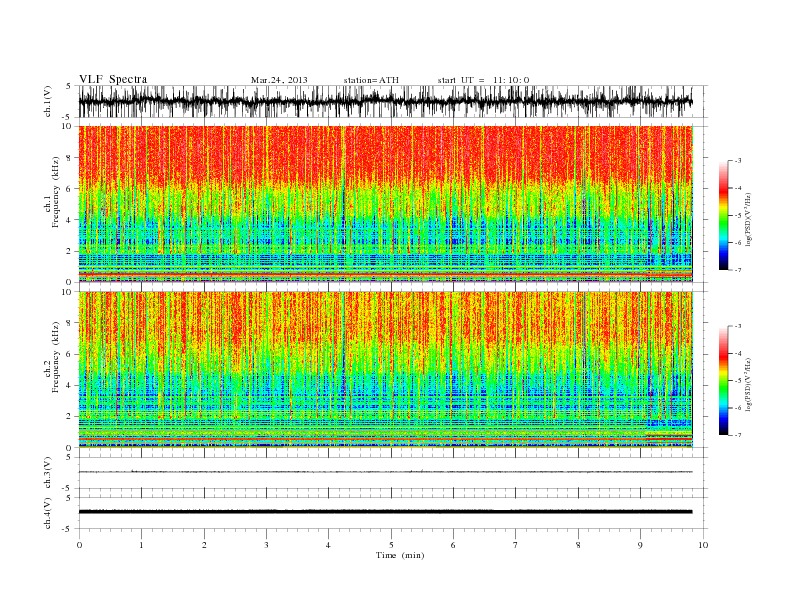792x612 pixels.
Task: Click inside the ch.2 spectrogram panel
Action: click(385, 370)
